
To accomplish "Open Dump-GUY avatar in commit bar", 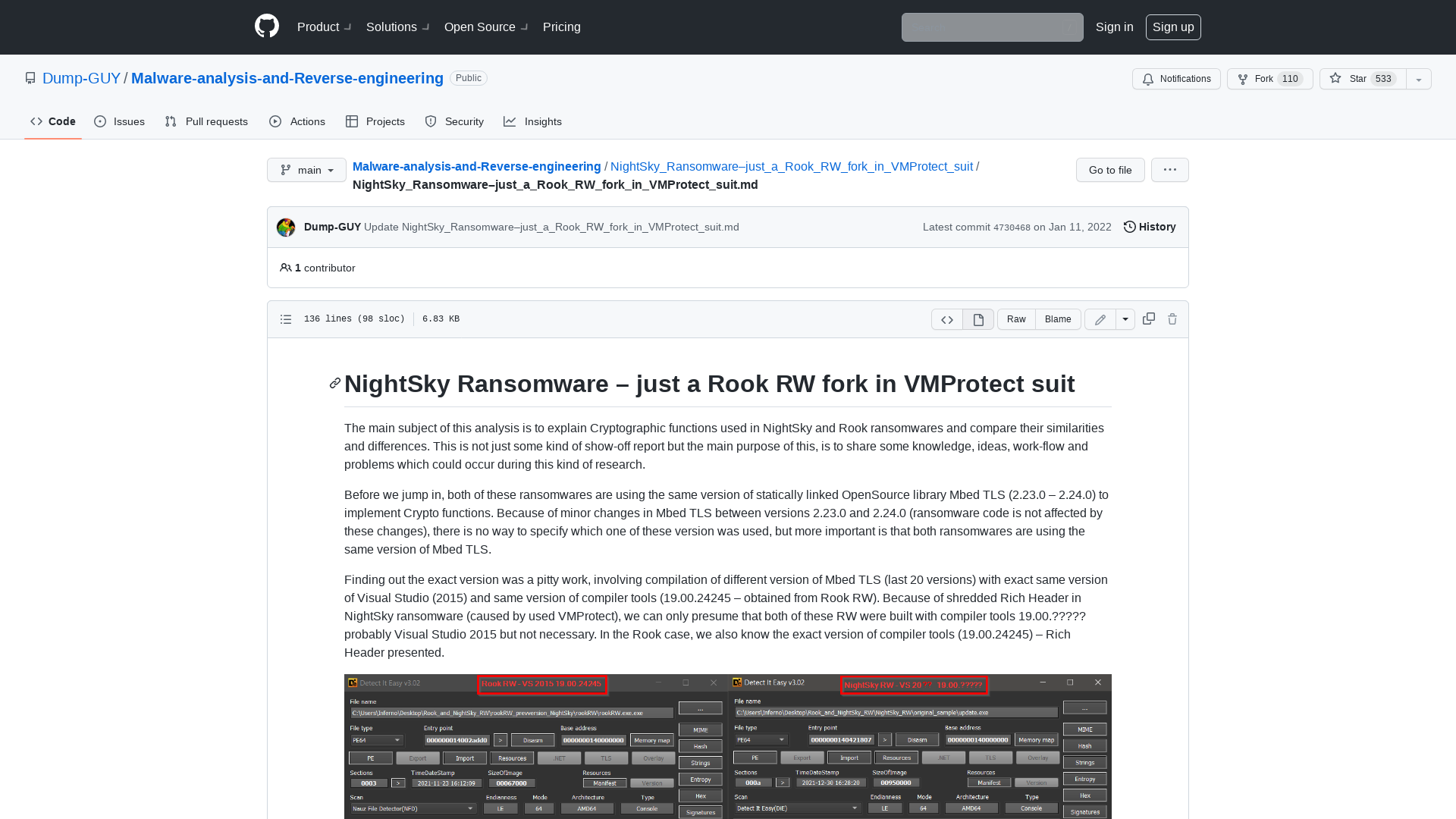I will (286, 227).
